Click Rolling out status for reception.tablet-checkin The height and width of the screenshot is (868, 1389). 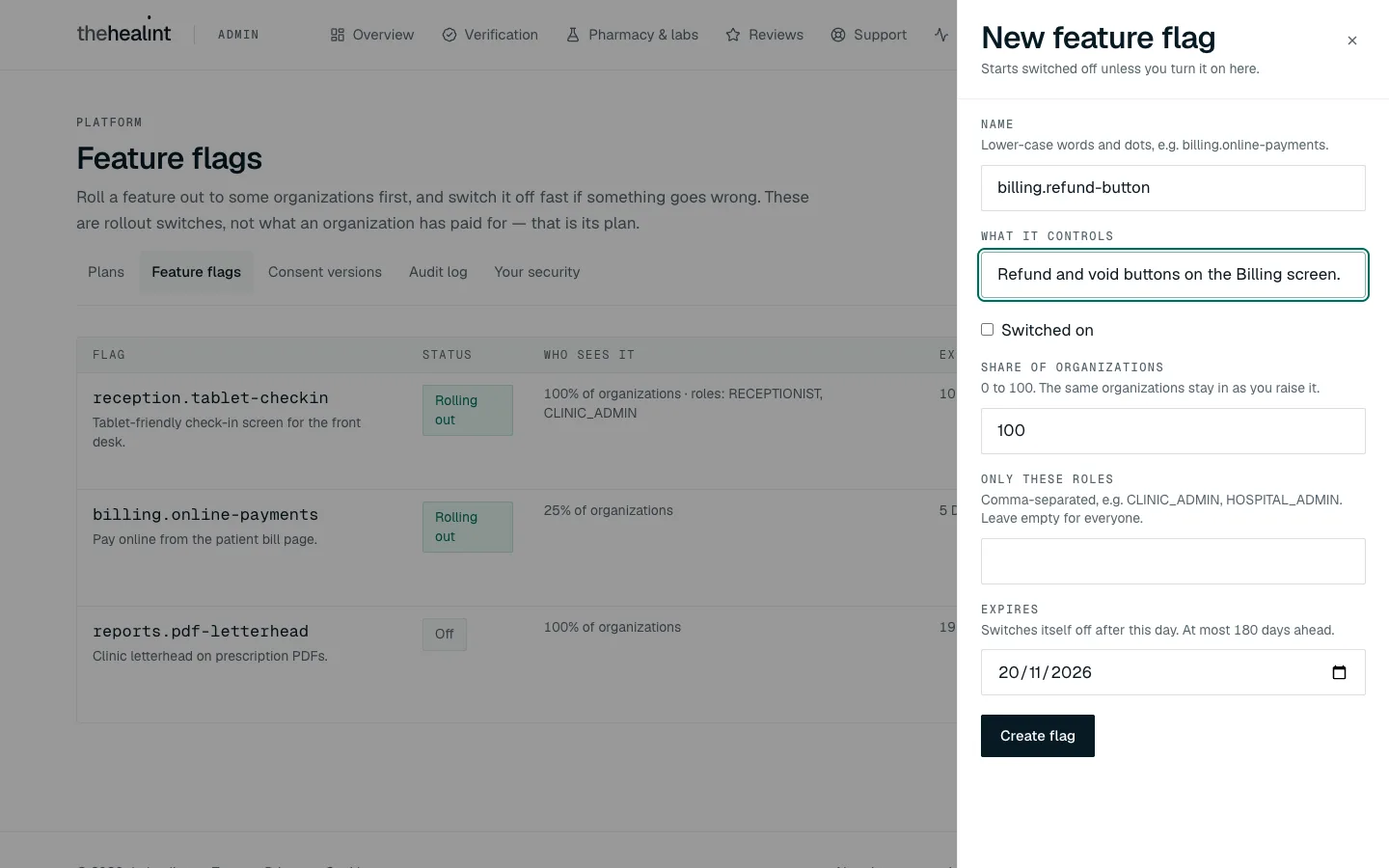(x=468, y=410)
